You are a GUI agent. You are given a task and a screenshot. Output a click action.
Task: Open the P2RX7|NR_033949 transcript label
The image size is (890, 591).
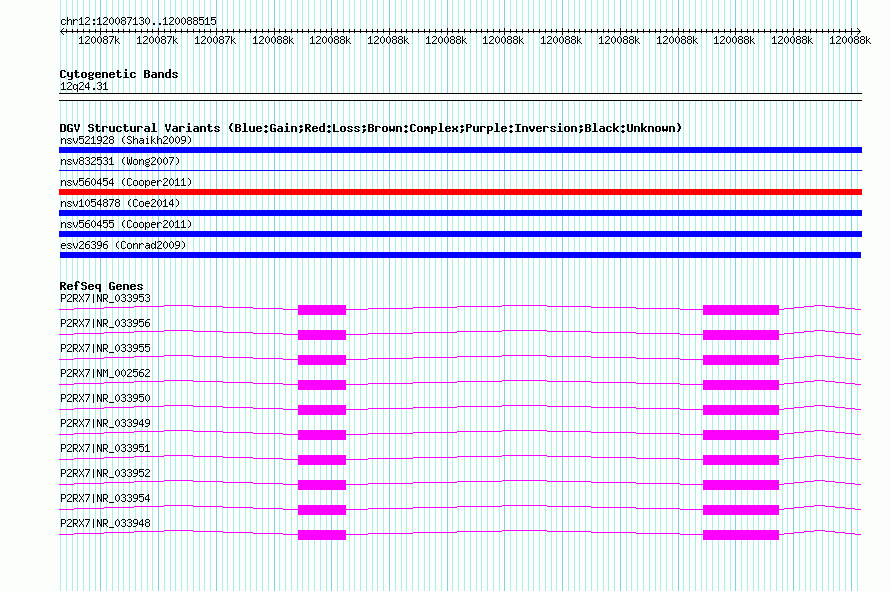[105, 423]
